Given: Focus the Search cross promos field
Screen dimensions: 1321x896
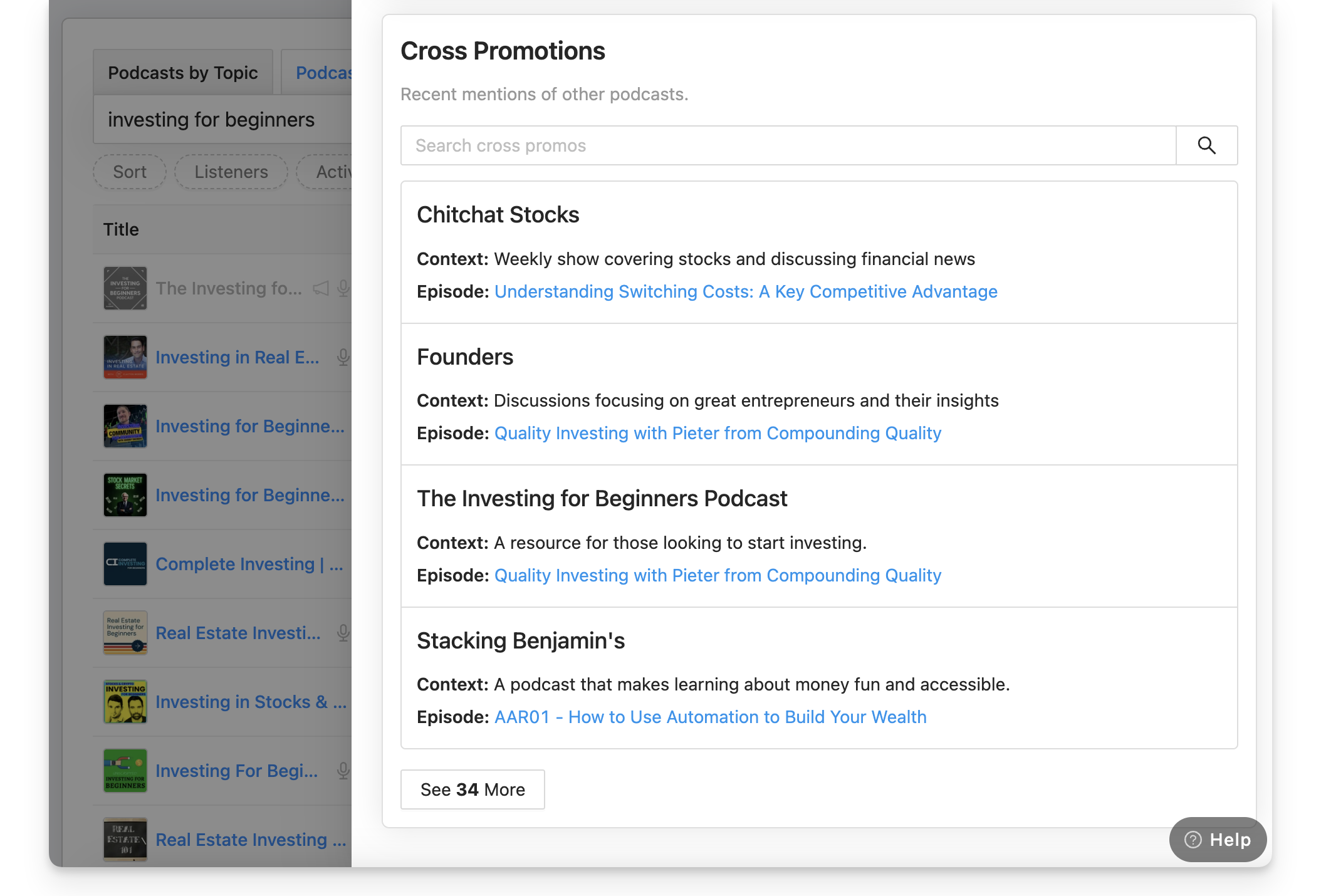Looking at the screenshot, I should point(788,145).
